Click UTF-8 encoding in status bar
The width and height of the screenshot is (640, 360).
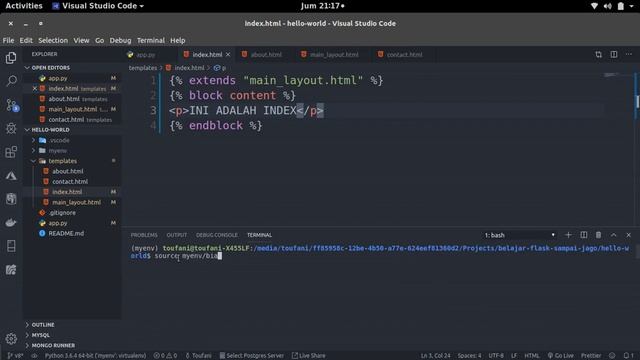[x=496, y=356]
